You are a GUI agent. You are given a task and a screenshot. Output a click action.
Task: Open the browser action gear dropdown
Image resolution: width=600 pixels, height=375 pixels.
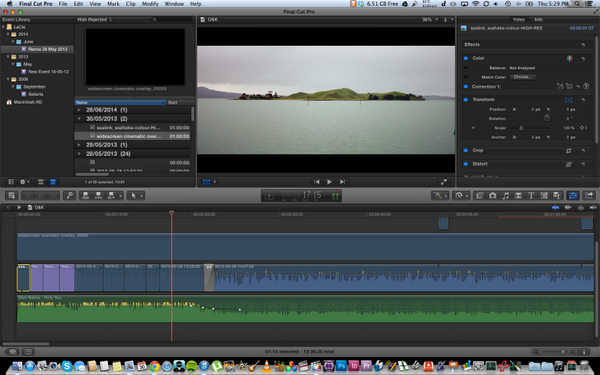(x=24, y=182)
